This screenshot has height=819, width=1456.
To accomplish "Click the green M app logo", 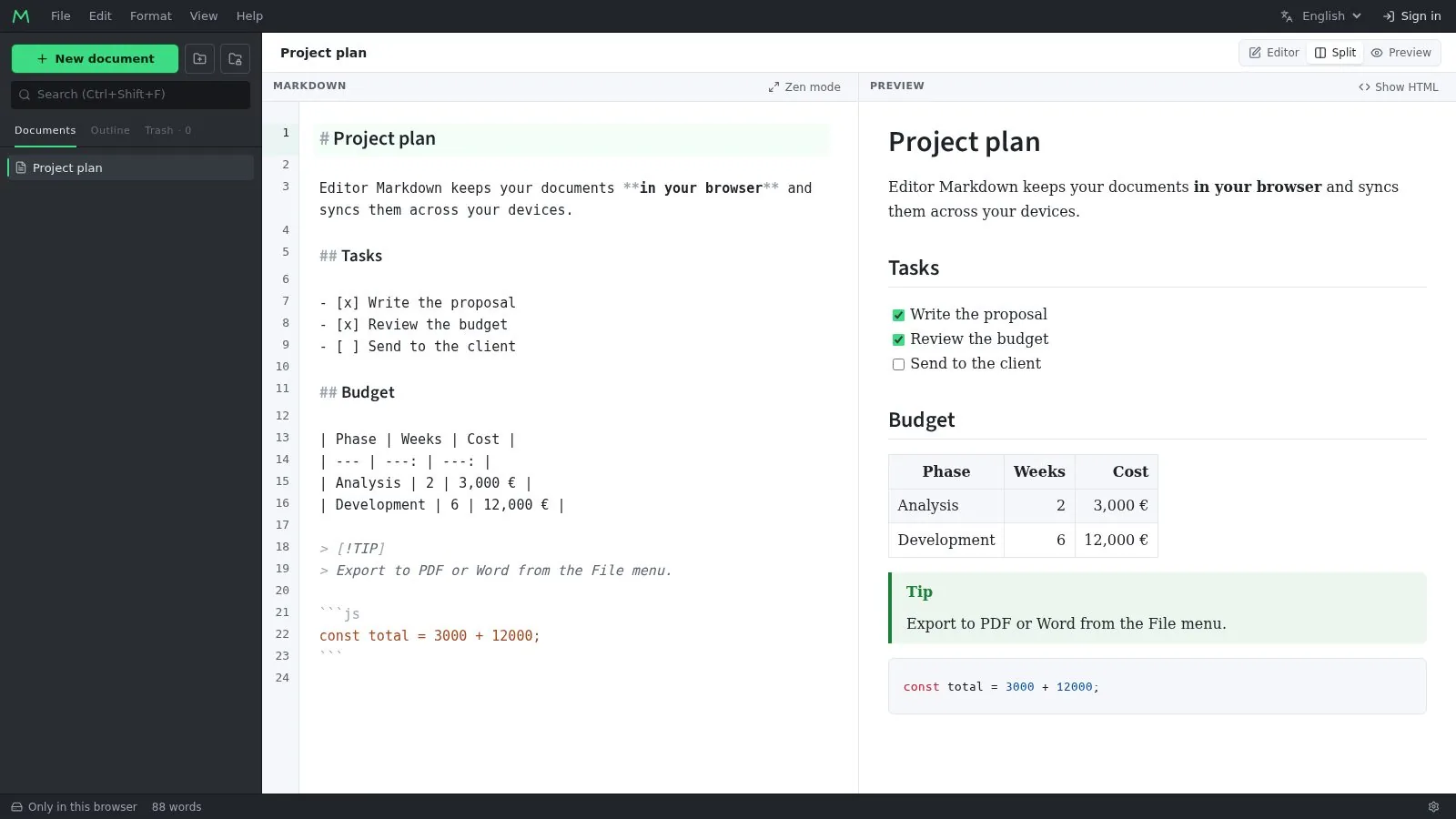I will coord(21,16).
